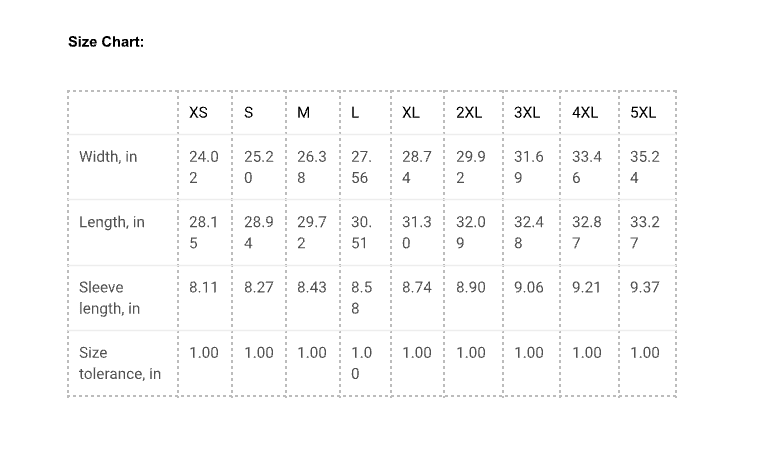
Task: Select the XS column header
Action: [198, 113]
